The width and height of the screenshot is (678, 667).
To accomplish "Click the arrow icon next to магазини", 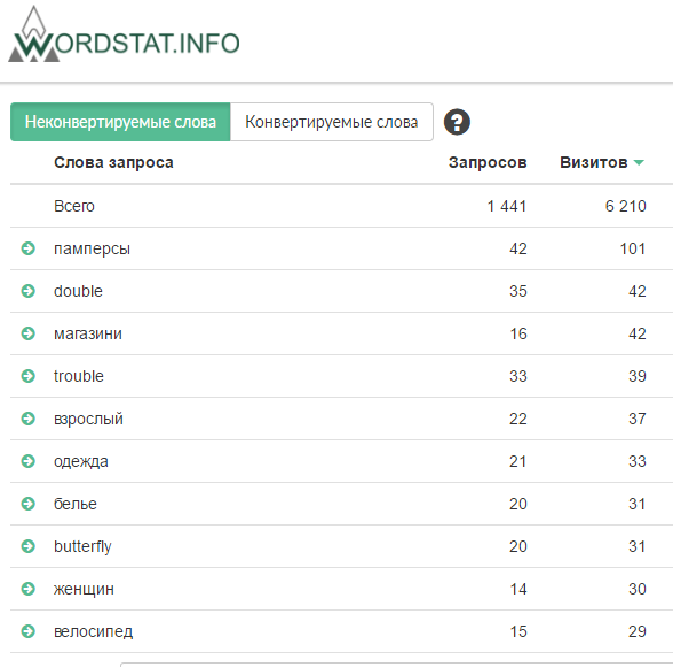I will [x=28, y=334].
